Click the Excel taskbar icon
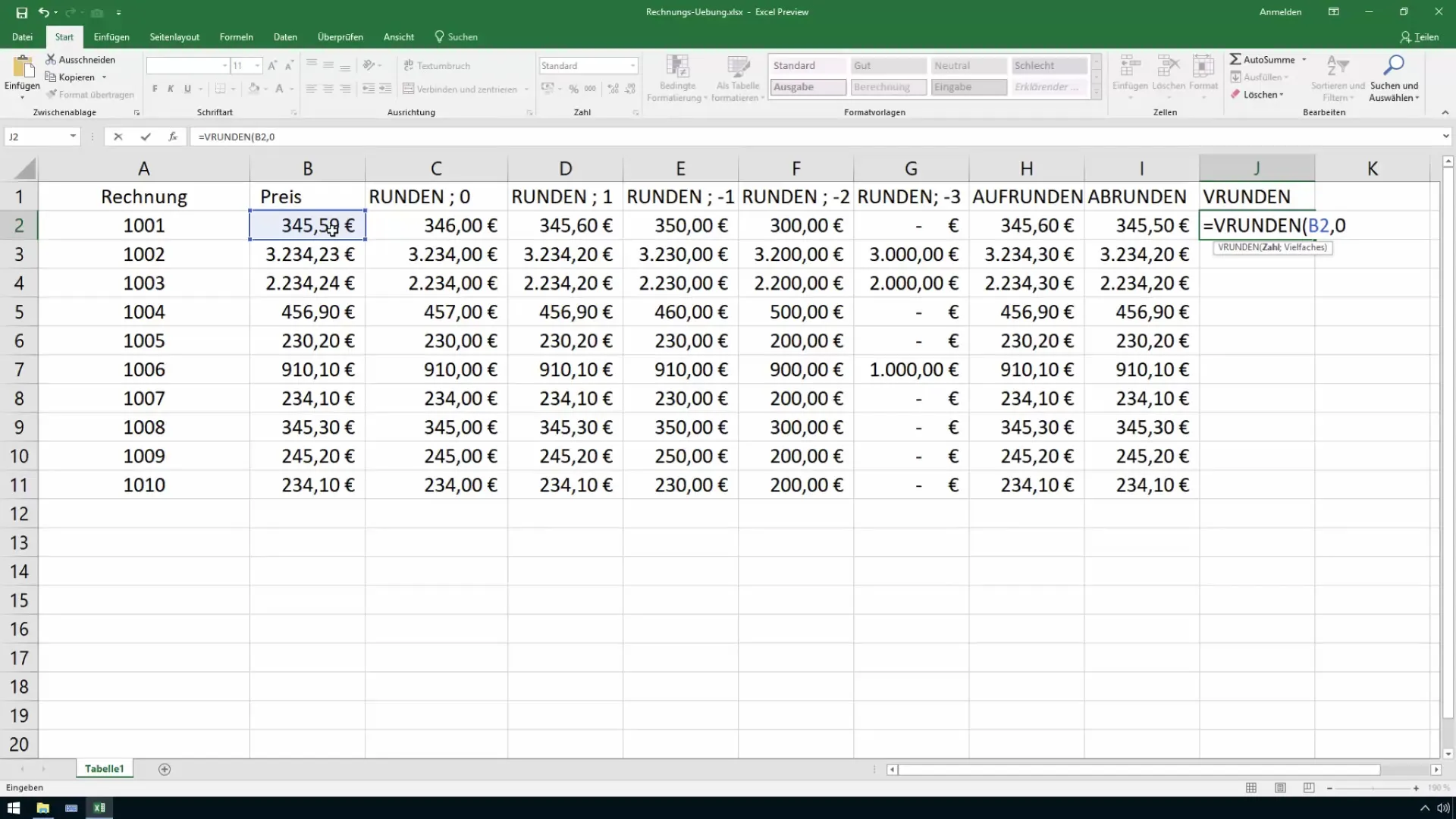Image resolution: width=1456 pixels, height=819 pixels. click(99, 808)
